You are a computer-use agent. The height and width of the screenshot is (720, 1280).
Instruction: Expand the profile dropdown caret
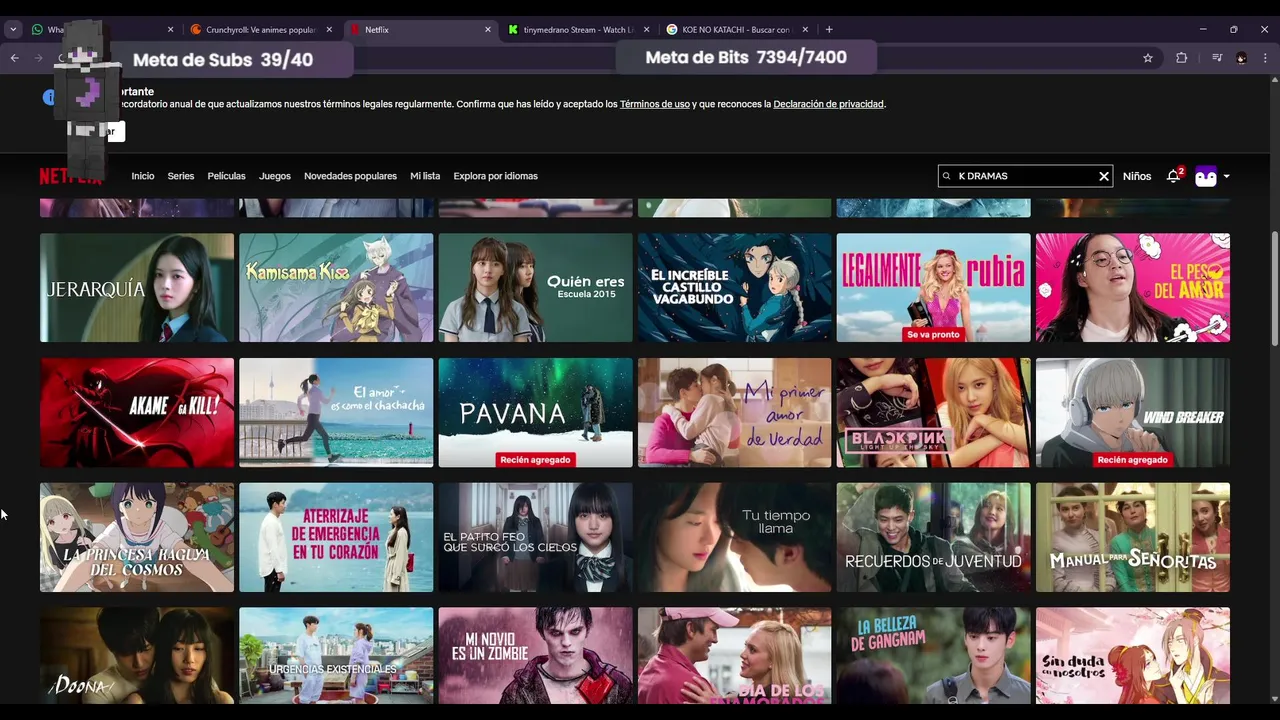1226,176
